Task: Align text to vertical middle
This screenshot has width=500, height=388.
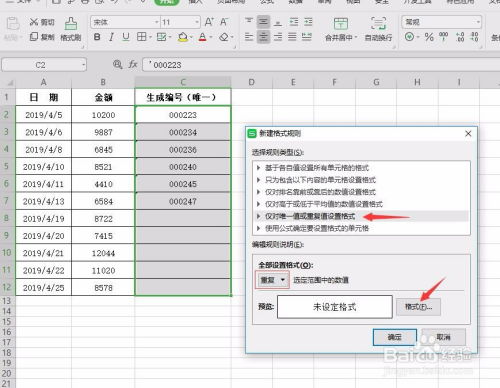Action: pos(263,22)
